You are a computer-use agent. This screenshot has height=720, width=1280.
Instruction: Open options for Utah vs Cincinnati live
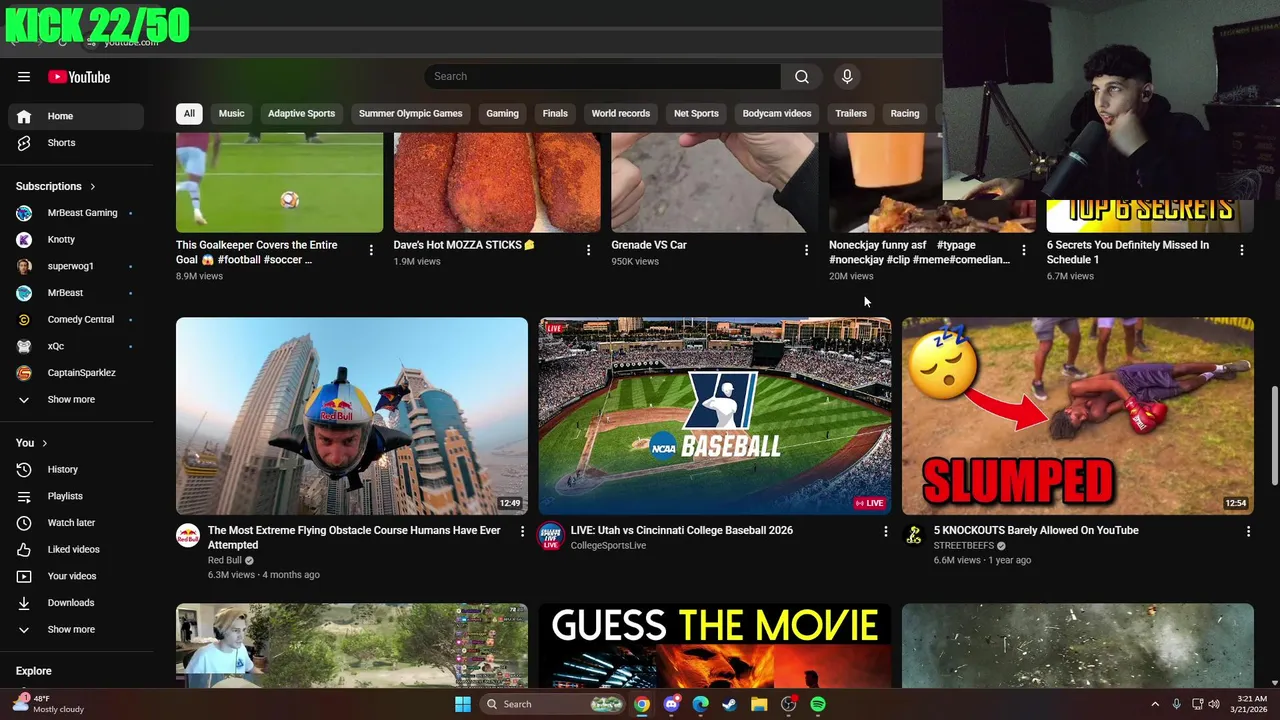pos(885,531)
